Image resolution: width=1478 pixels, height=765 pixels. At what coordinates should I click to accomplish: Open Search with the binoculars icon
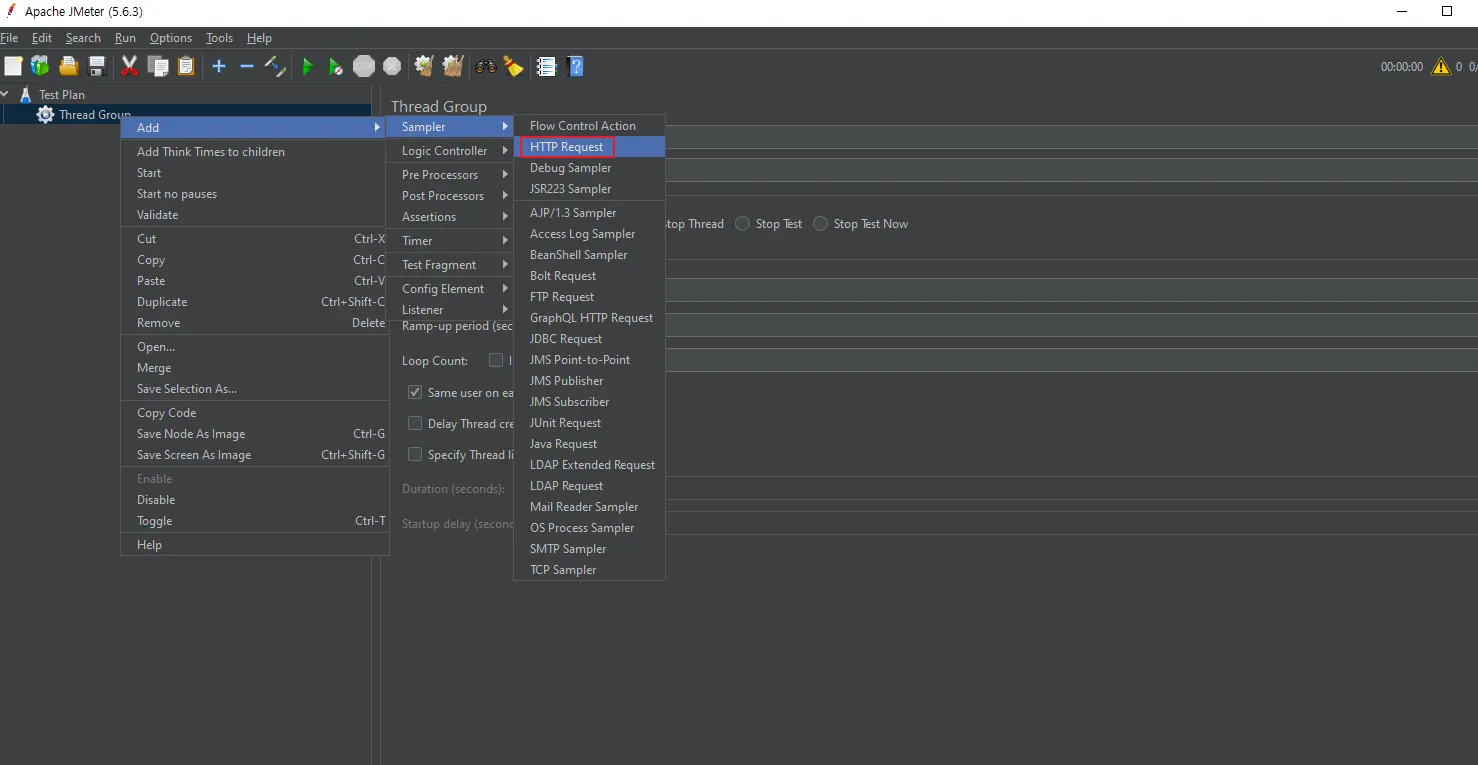tap(486, 66)
